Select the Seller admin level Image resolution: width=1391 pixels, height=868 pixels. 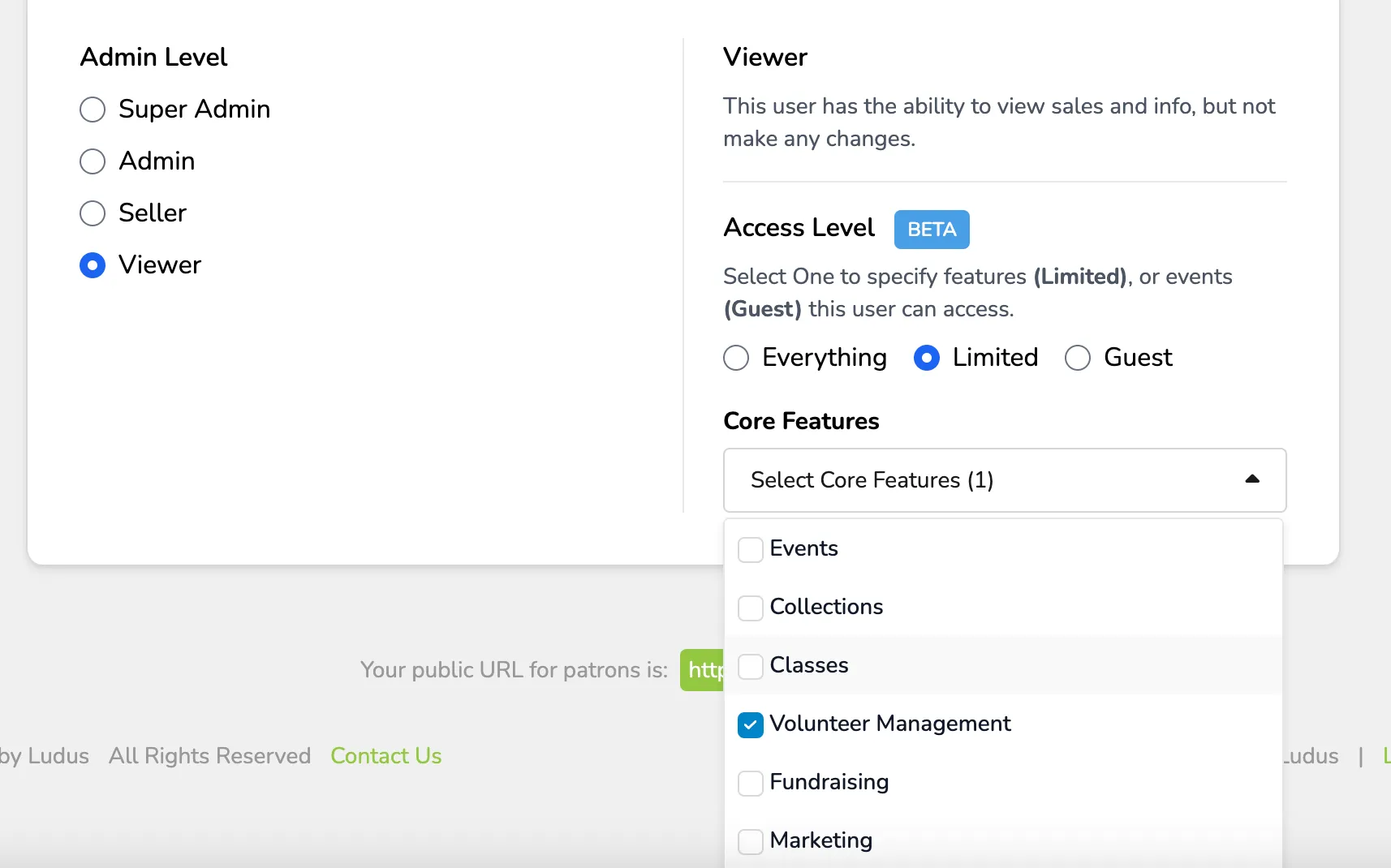tap(93, 213)
